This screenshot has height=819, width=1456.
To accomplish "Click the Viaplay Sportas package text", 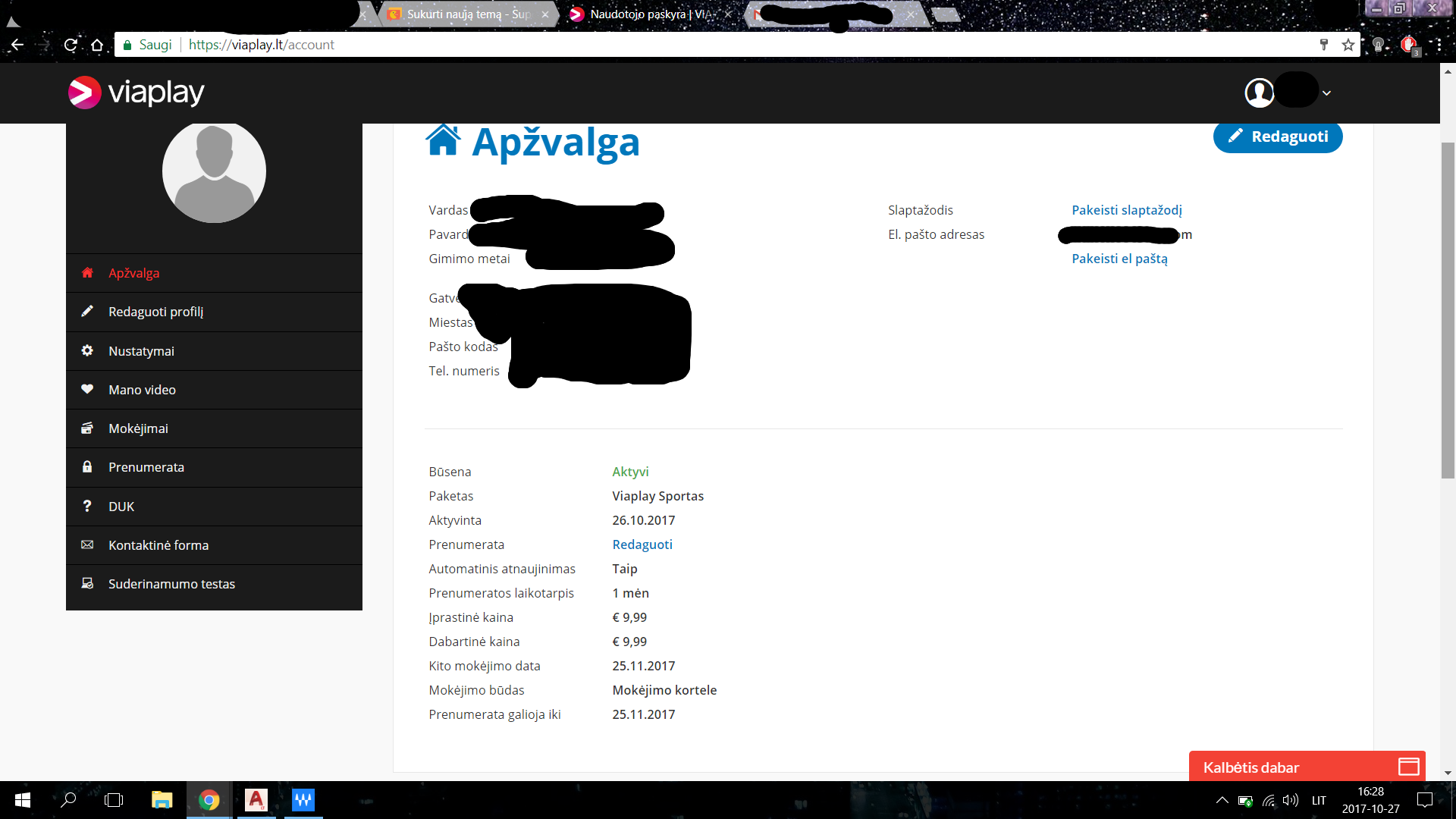I will click(x=657, y=496).
